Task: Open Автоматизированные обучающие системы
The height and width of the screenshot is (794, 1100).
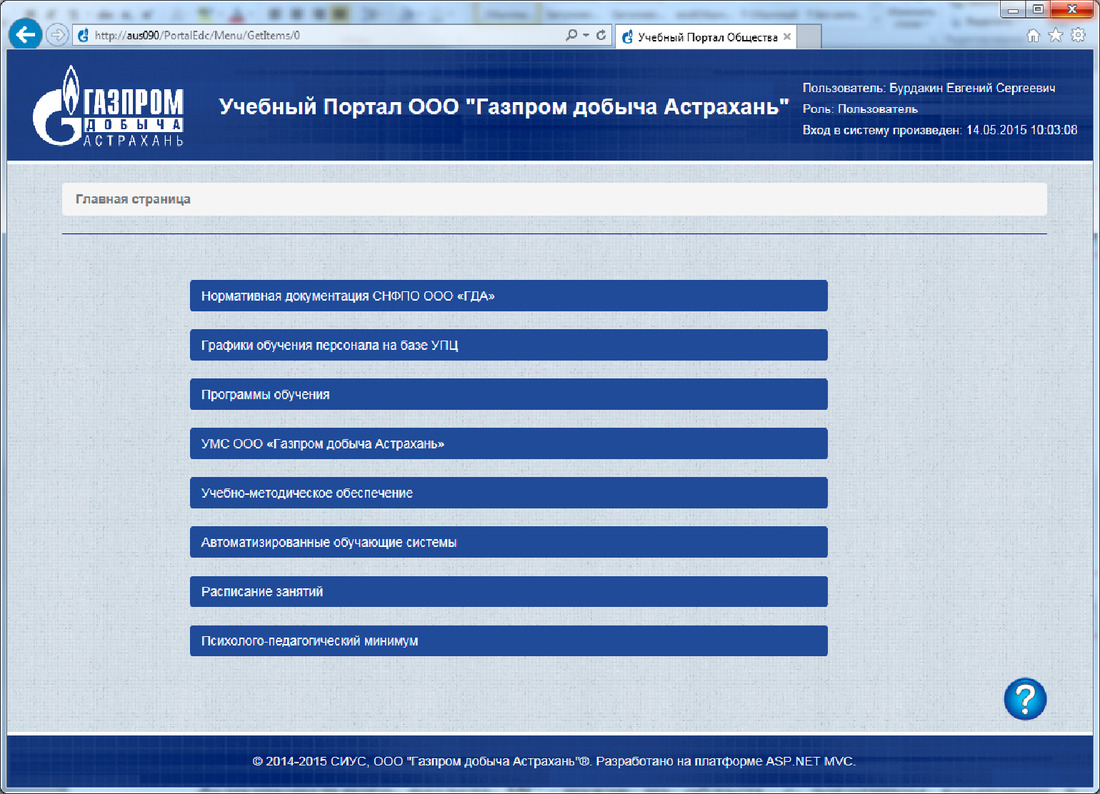Action: pos(509,542)
